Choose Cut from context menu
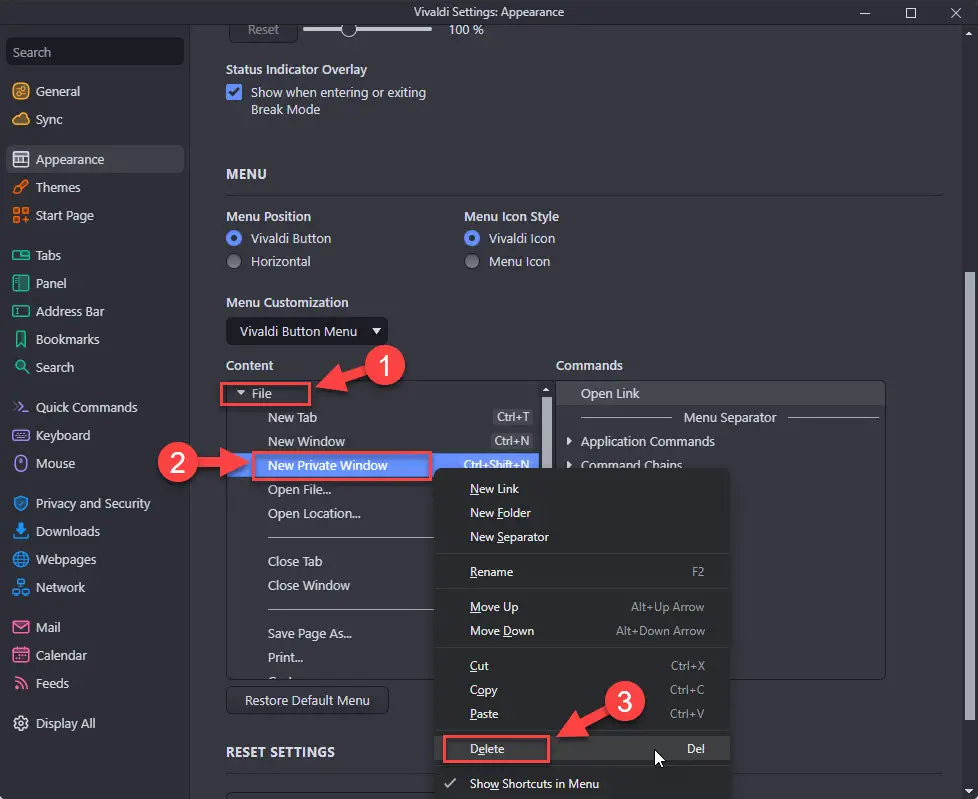This screenshot has width=978, height=799. pyautogui.click(x=582, y=666)
